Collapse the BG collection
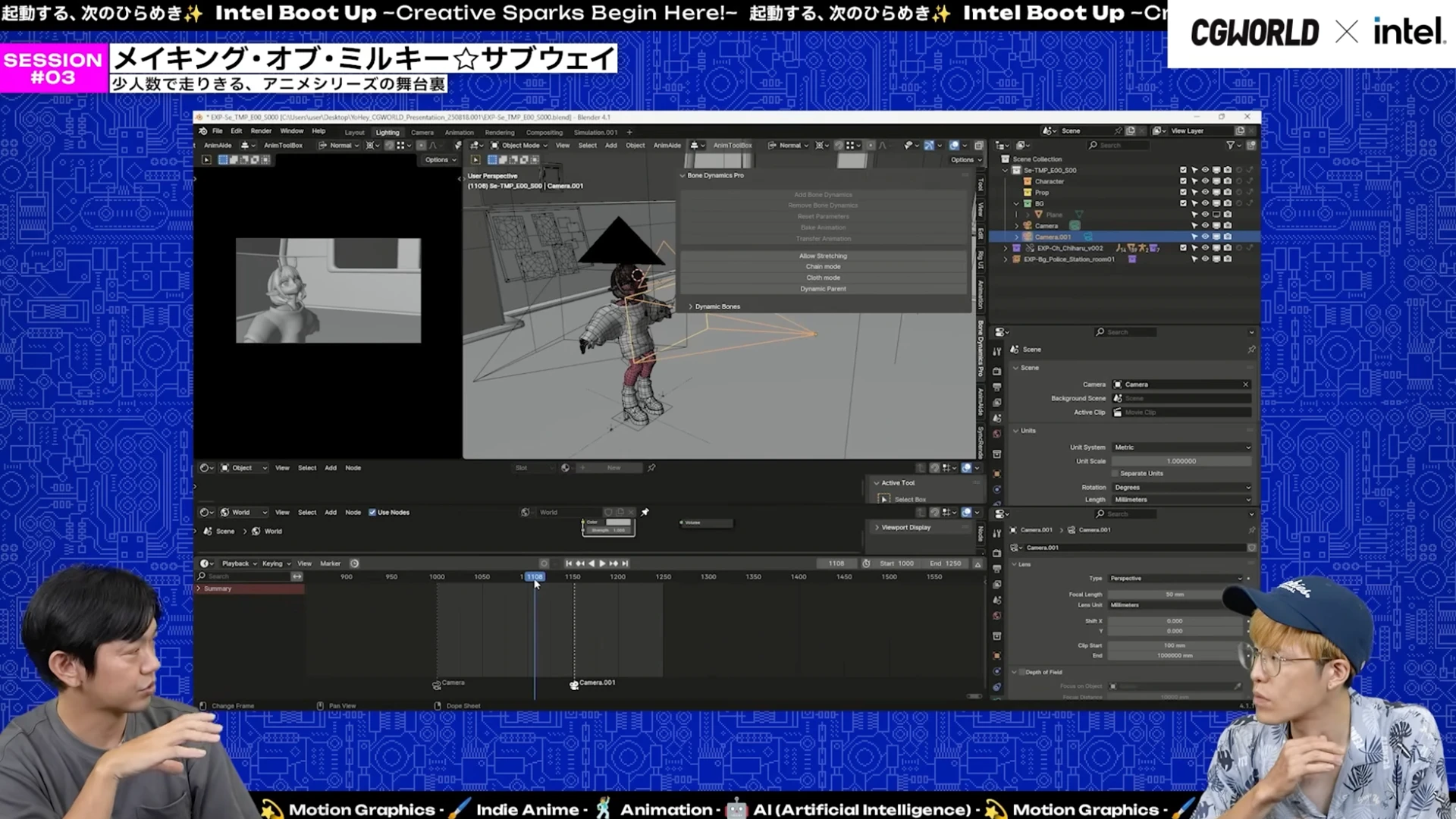The image size is (1456, 819). point(1016,204)
